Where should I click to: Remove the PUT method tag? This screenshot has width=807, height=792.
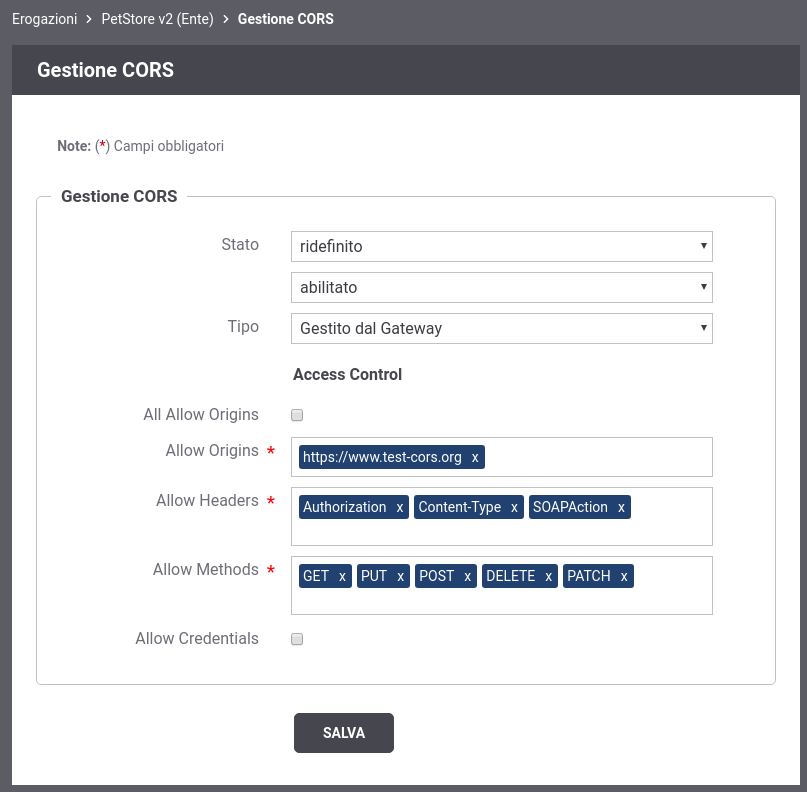pyautogui.click(x=400, y=576)
